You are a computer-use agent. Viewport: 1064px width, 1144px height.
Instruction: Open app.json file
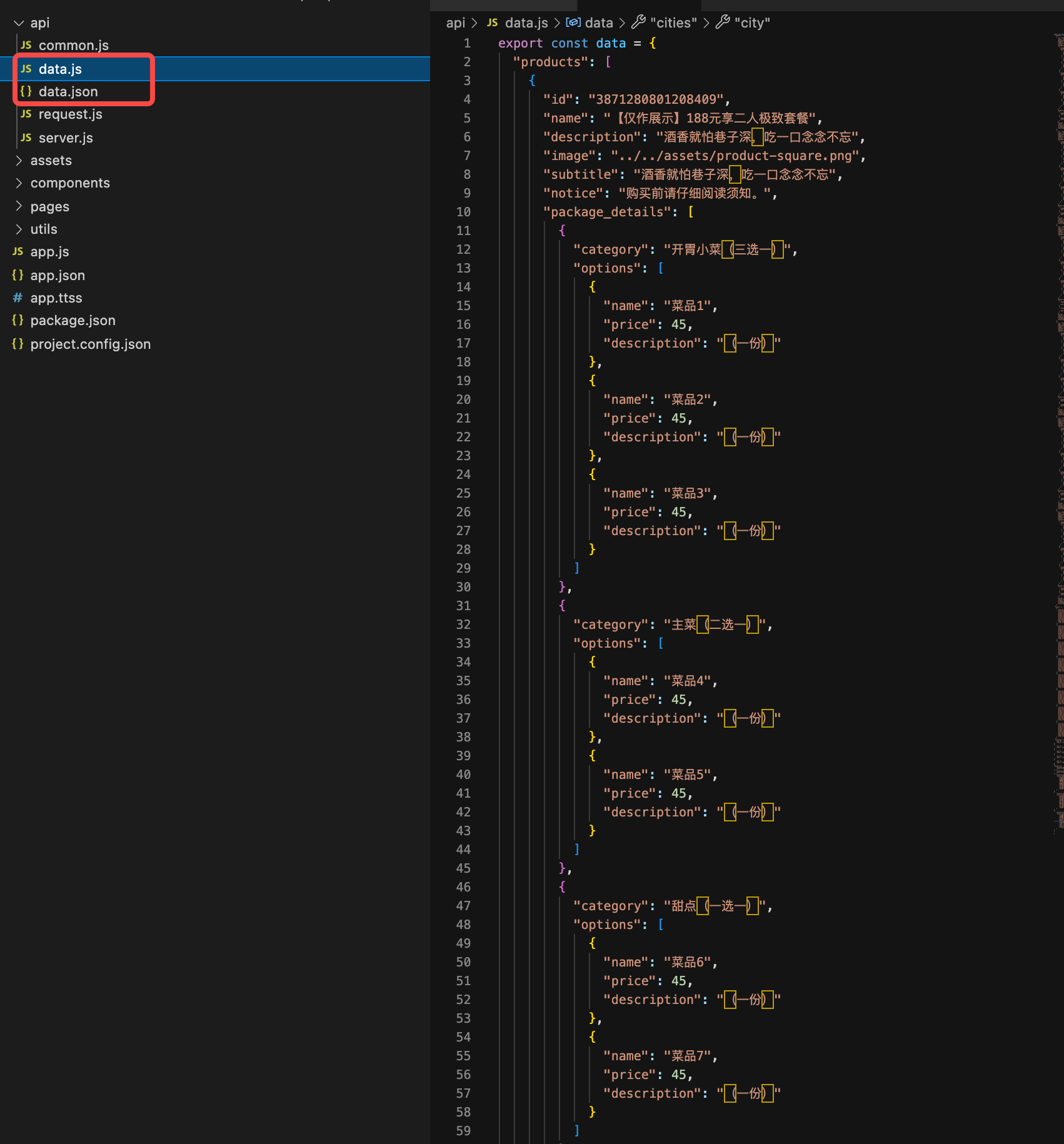58,275
